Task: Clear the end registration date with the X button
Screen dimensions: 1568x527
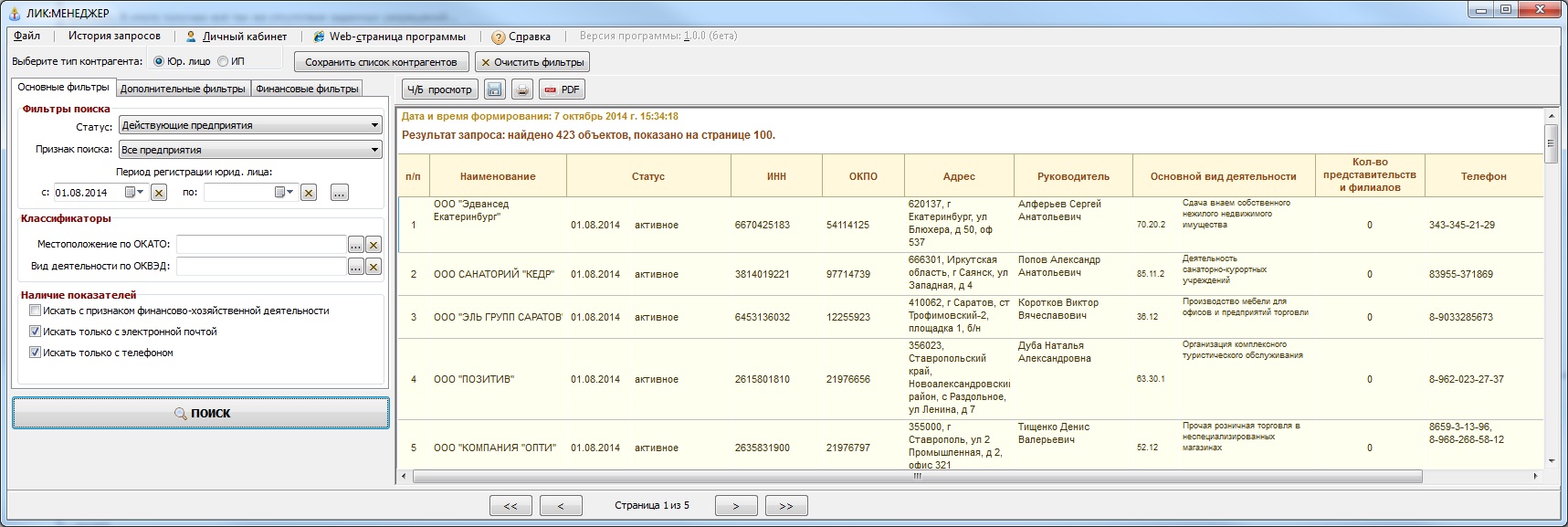Action: tap(309, 193)
